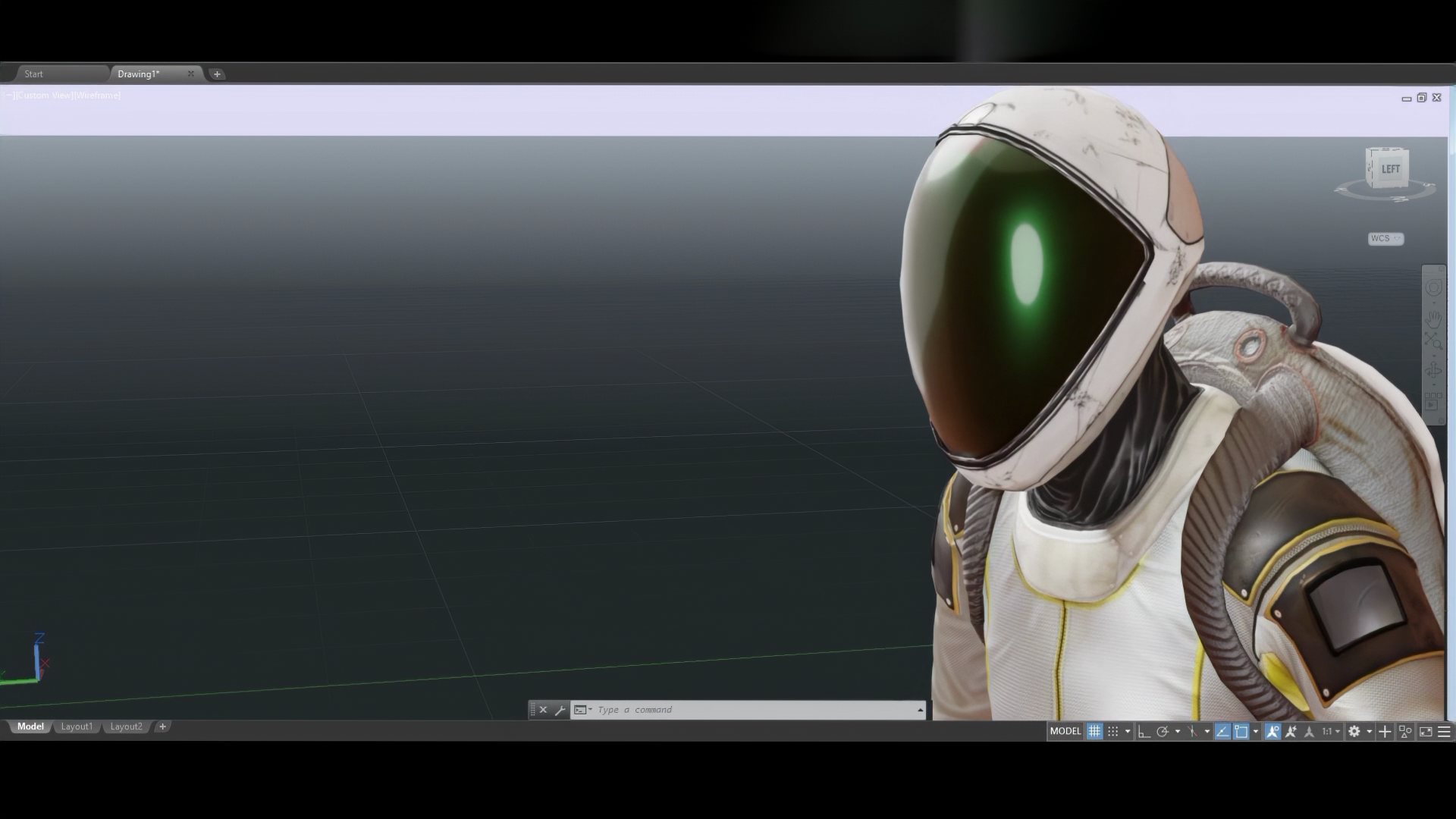The image size is (1456, 819).
Task: Click the command line Customize wrench icon
Action: pyautogui.click(x=560, y=710)
